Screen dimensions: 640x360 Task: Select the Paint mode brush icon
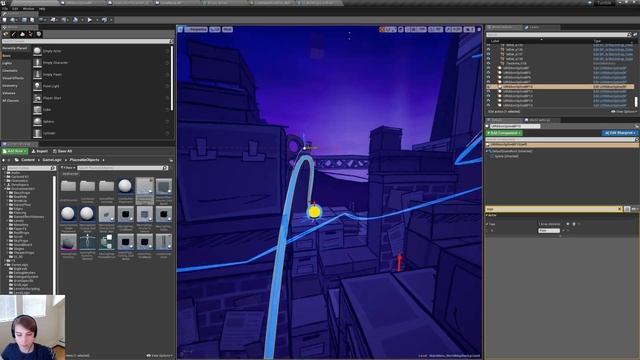coord(14,34)
